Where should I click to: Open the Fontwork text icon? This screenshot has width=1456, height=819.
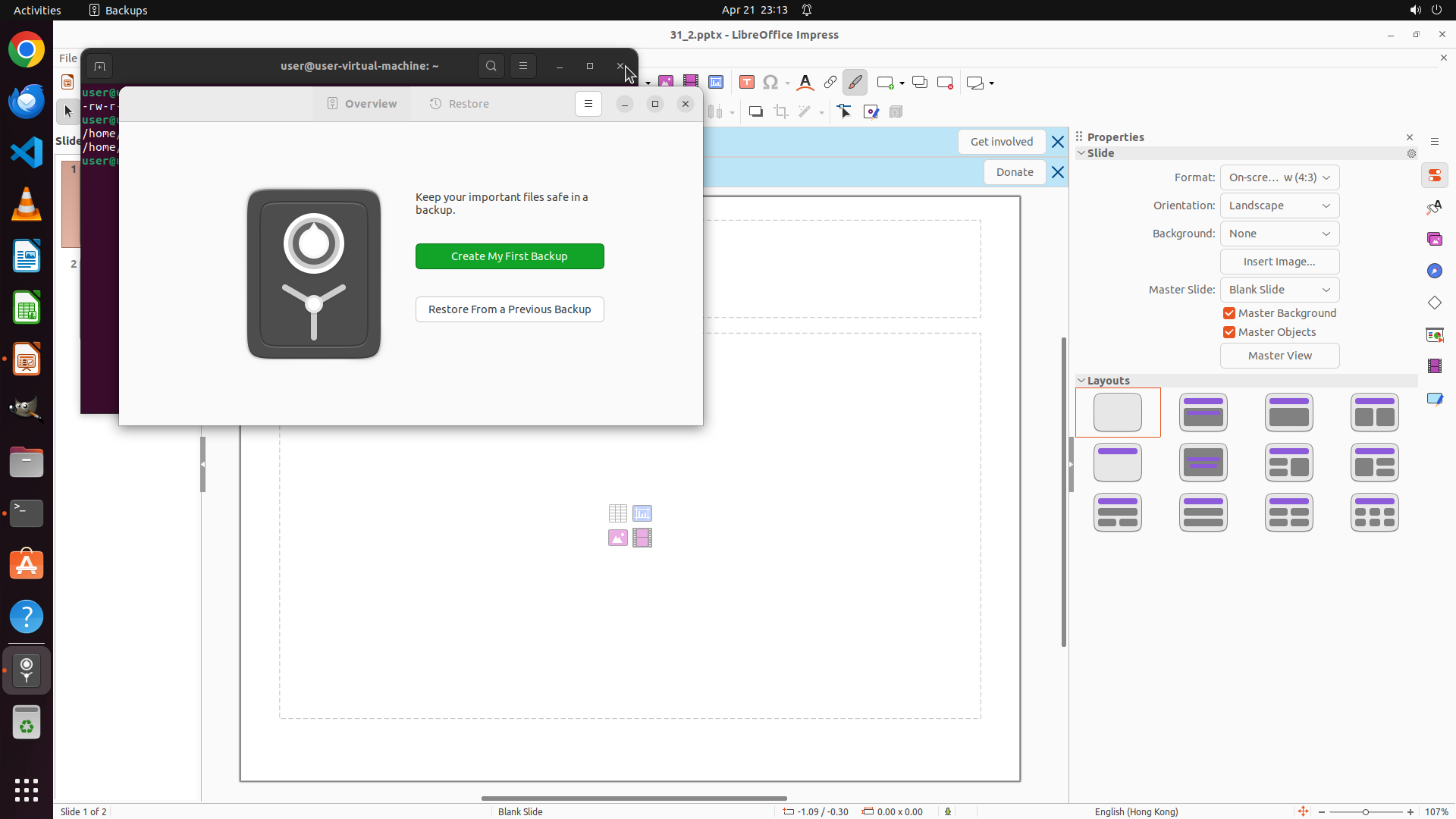coord(805,83)
